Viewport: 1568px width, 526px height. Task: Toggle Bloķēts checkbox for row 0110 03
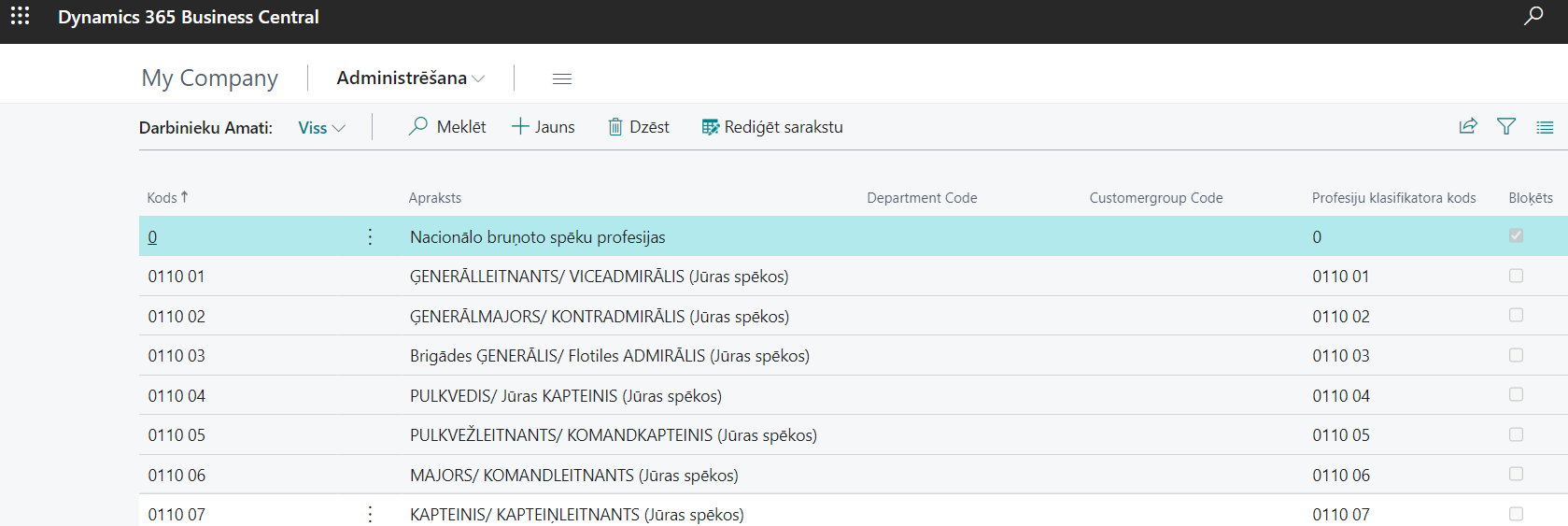[1516, 355]
